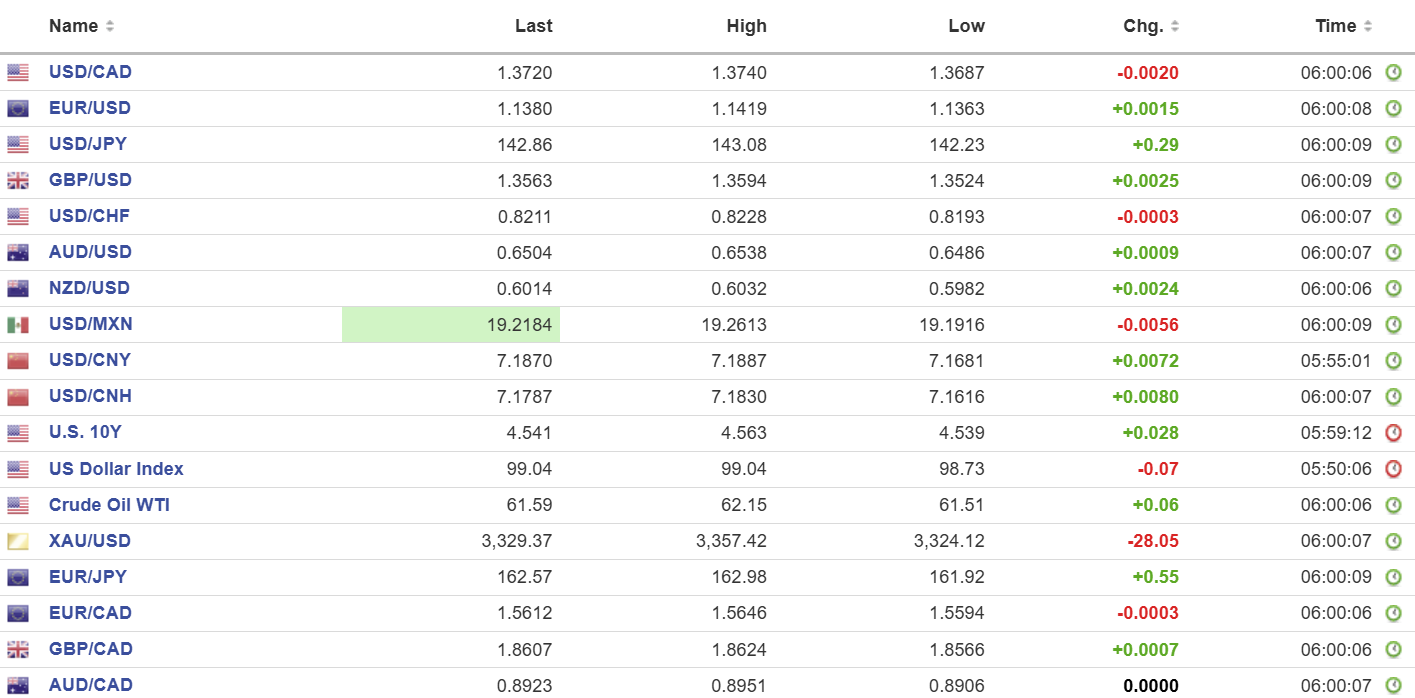Click the Australia flag icon beside AUD/USD
Image resolution: width=1415 pixels, height=698 pixels.
pos(18,253)
